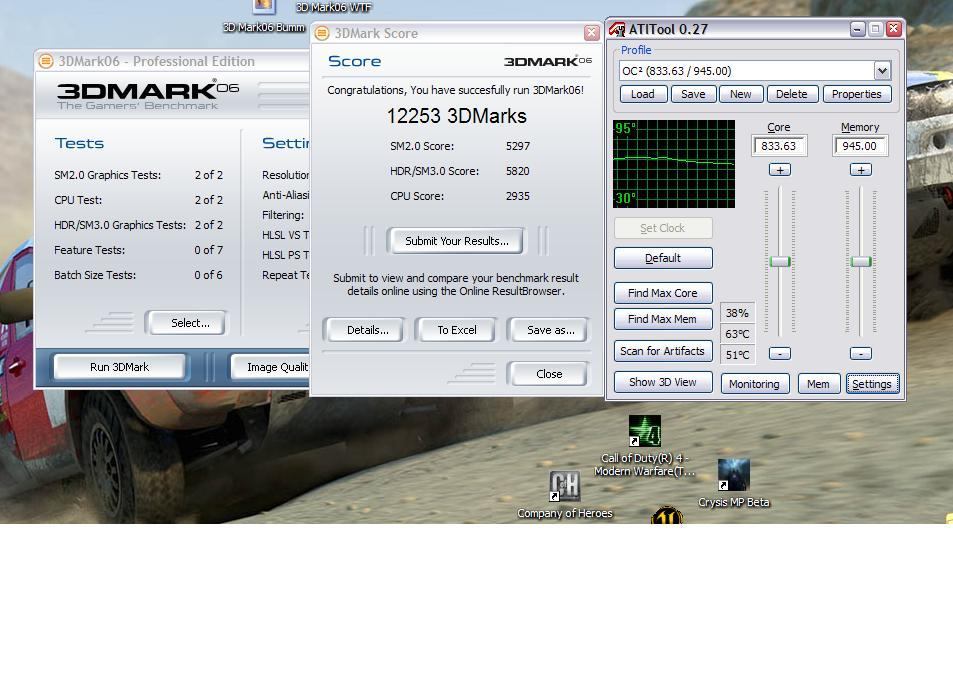This screenshot has height=692, width=953.
Task: Click the temperature graph in ATITool
Action: (x=674, y=164)
